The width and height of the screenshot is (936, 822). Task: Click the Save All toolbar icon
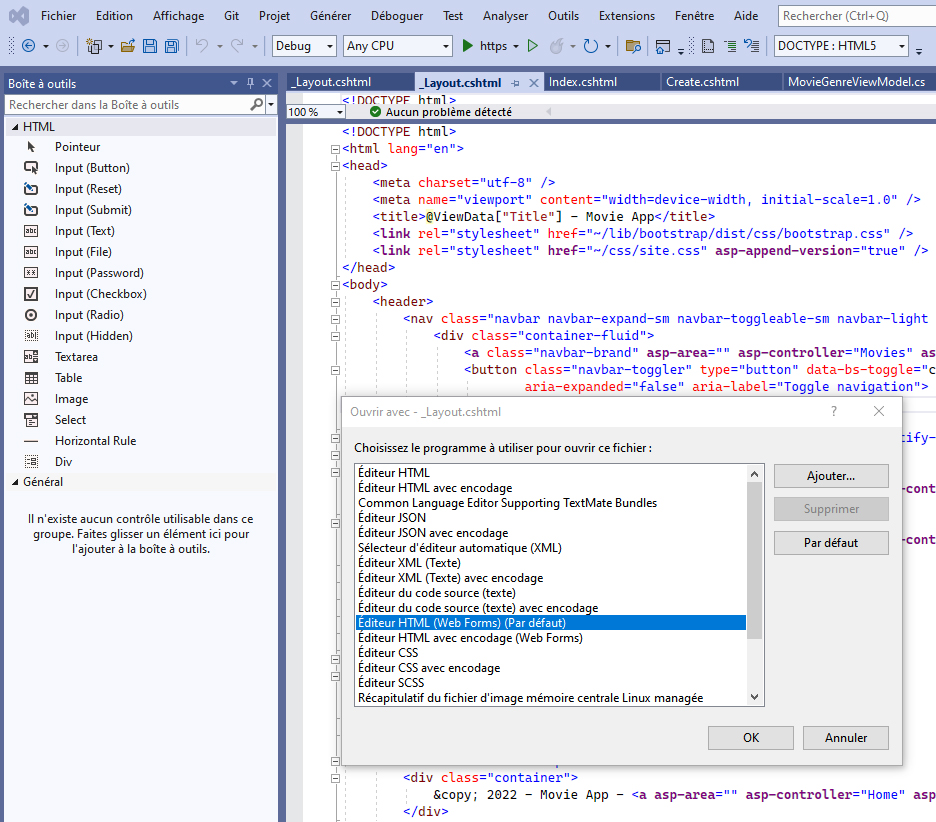(x=172, y=46)
